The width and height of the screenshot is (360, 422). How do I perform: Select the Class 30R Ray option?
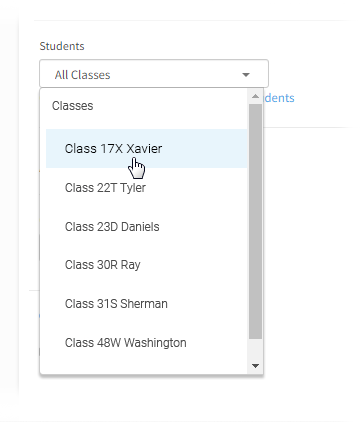pos(147,265)
